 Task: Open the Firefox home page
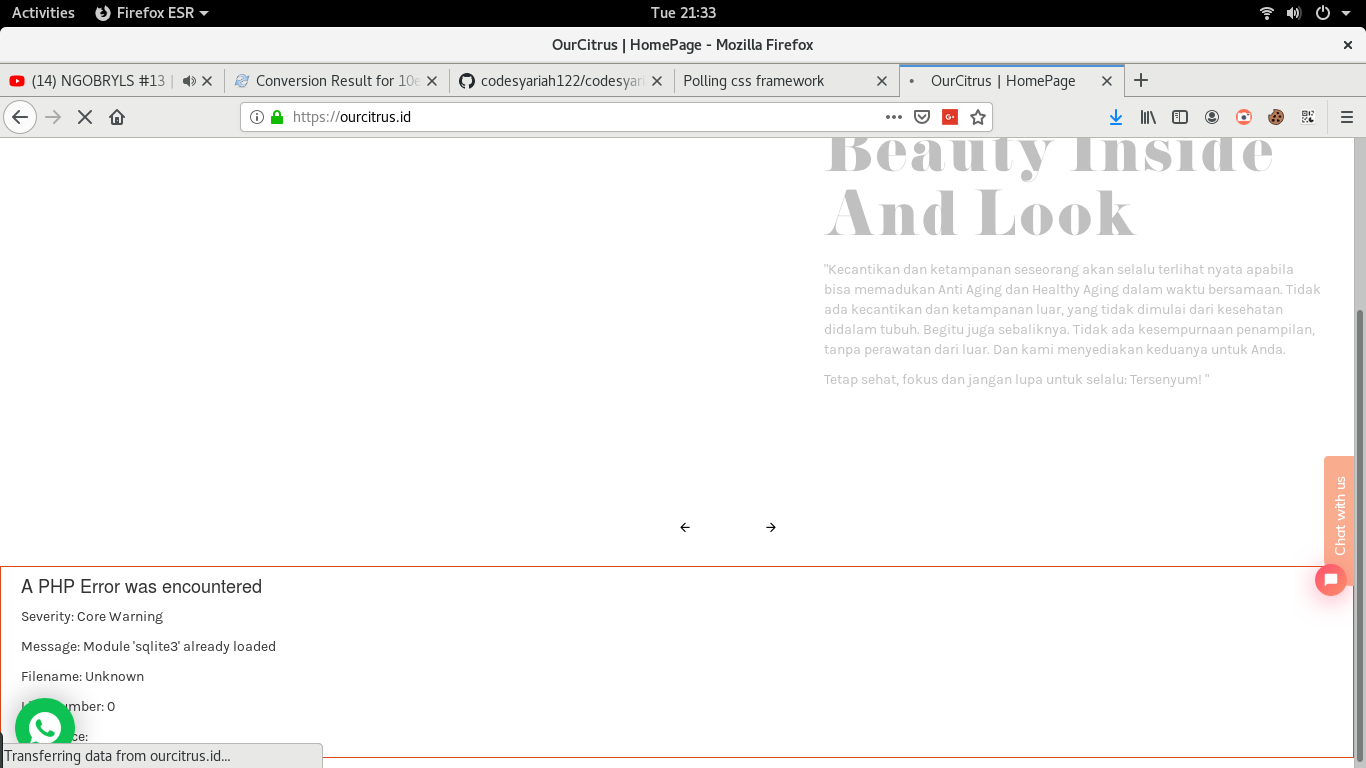tap(117, 117)
